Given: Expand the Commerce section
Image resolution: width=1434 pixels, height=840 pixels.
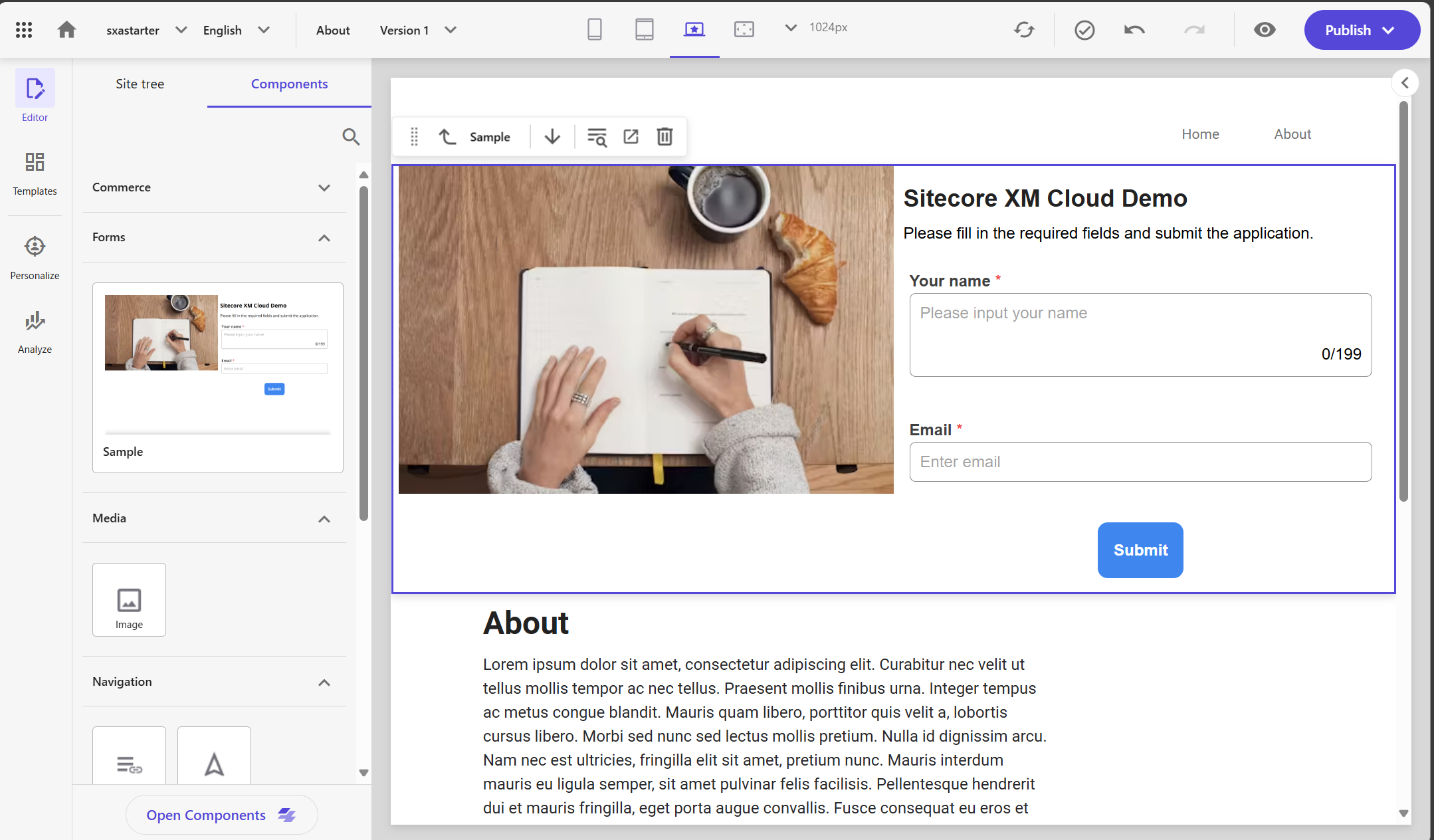Looking at the screenshot, I should (325, 187).
